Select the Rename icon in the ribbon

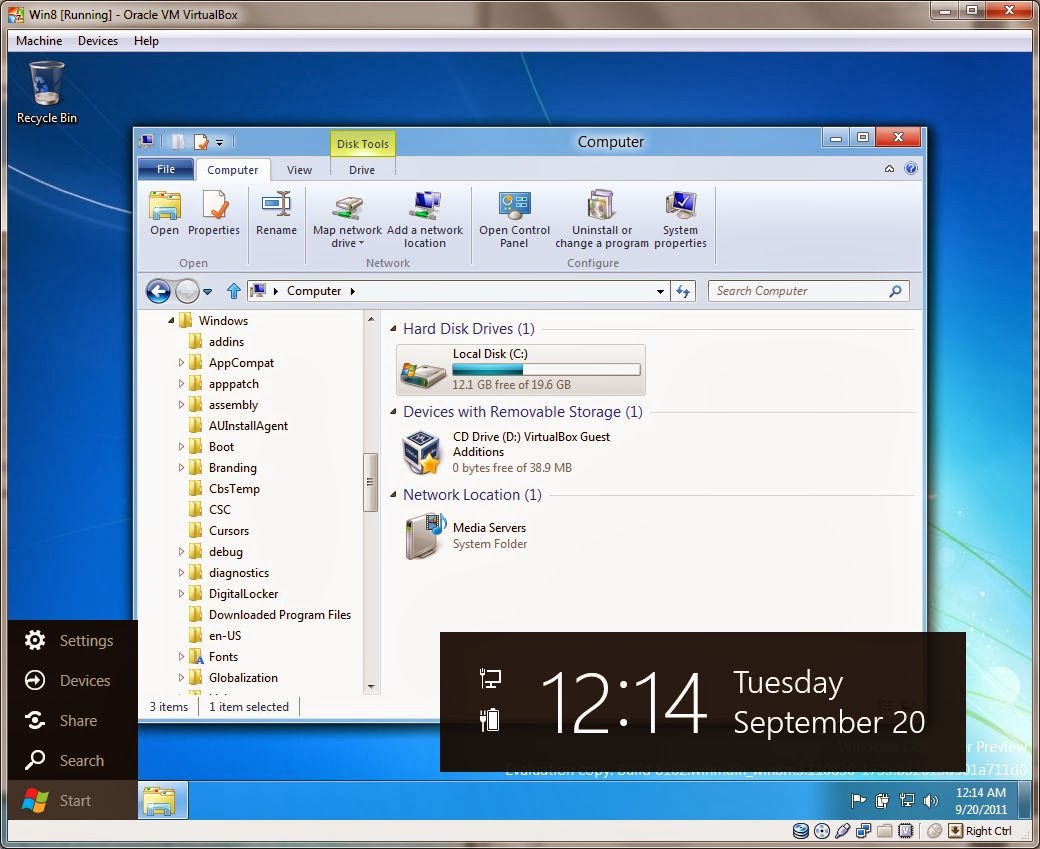click(276, 212)
